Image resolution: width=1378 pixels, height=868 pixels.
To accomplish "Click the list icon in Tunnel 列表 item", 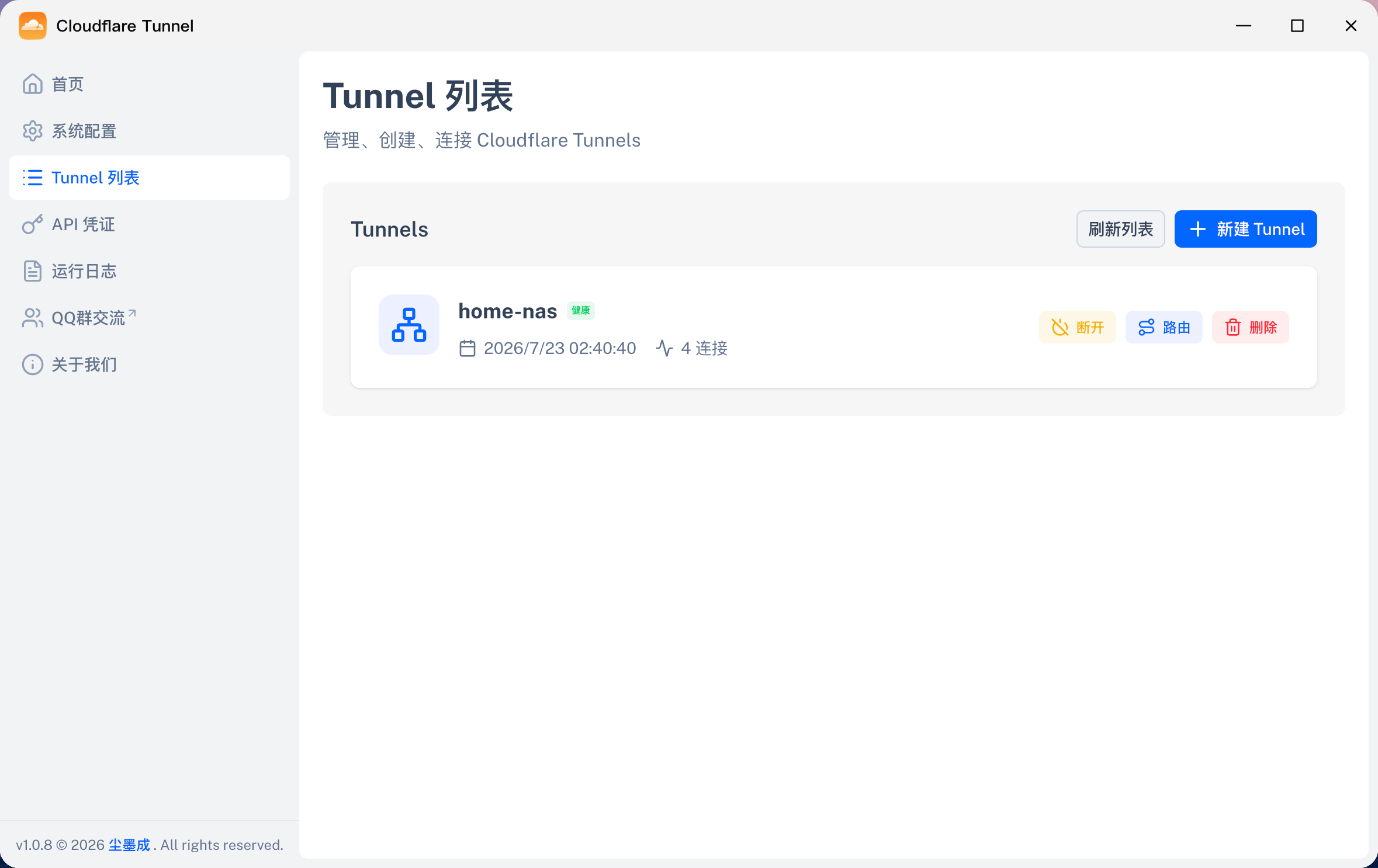I will click(33, 178).
